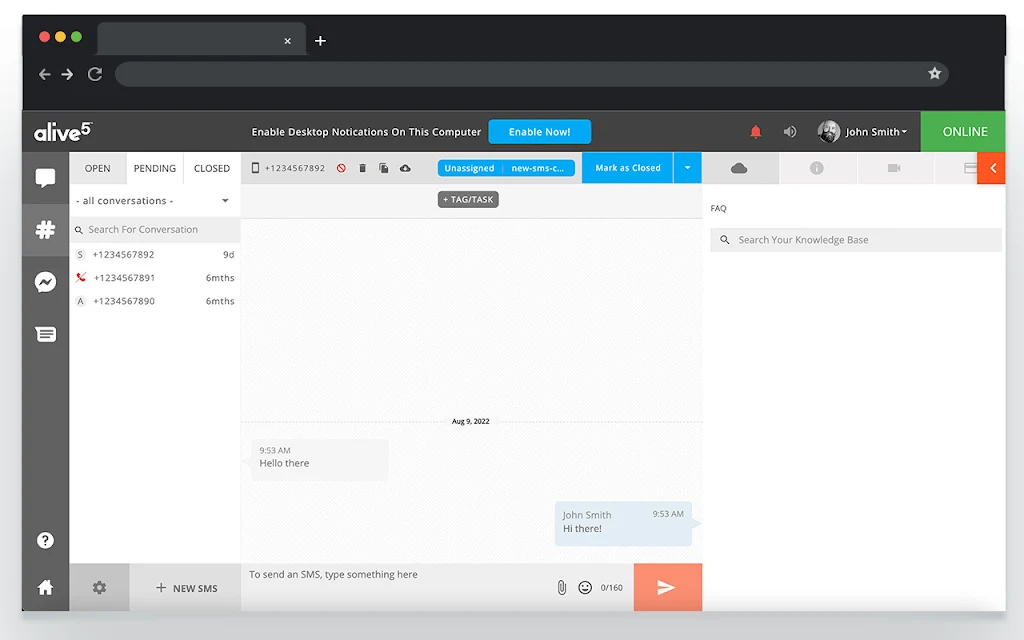Click the red notification bell
The height and width of the screenshot is (640, 1024).
756,132
